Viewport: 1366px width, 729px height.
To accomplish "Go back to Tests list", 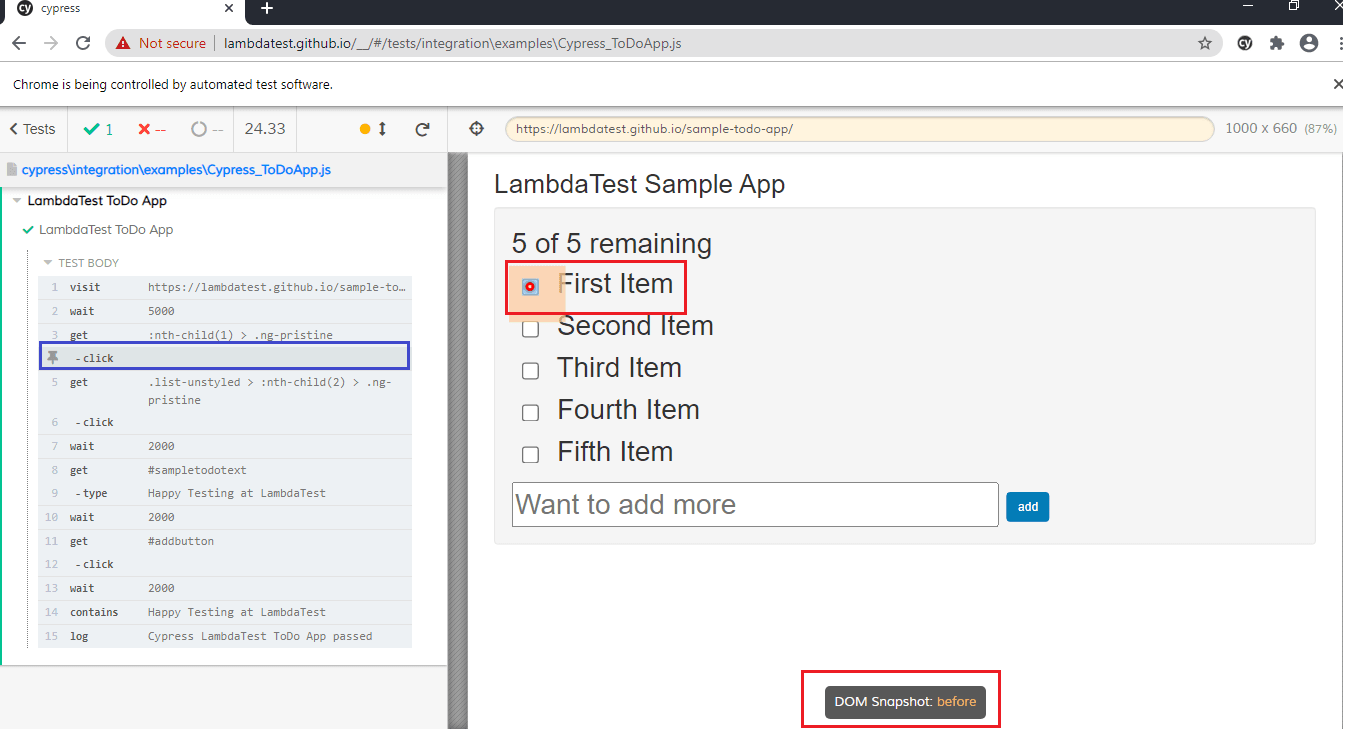I will pos(32,129).
